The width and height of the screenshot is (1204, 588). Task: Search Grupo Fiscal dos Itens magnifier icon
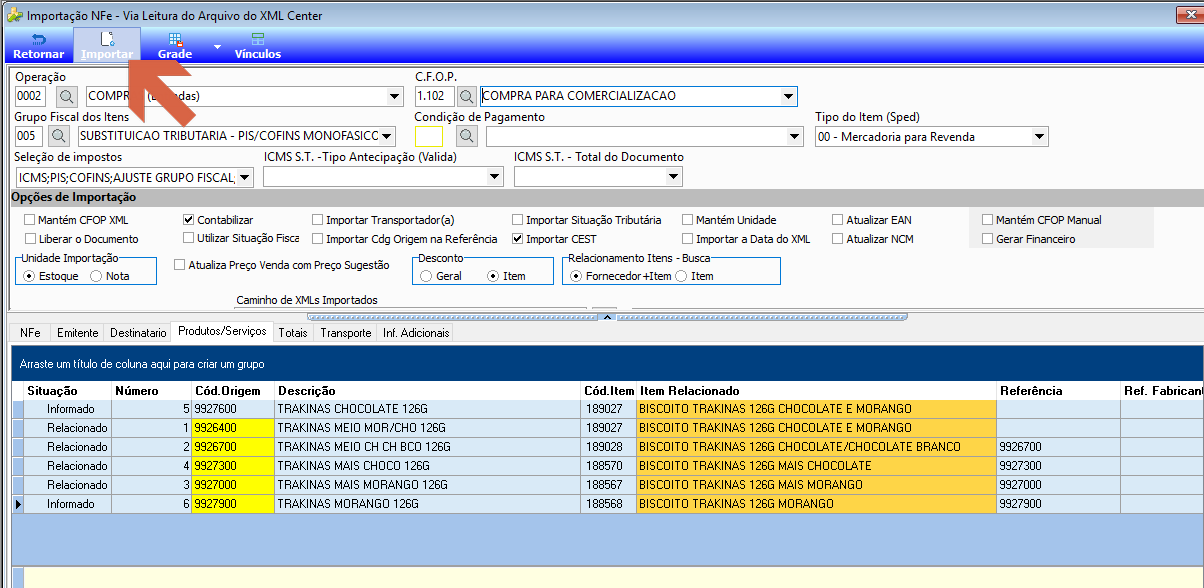tap(60, 136)
